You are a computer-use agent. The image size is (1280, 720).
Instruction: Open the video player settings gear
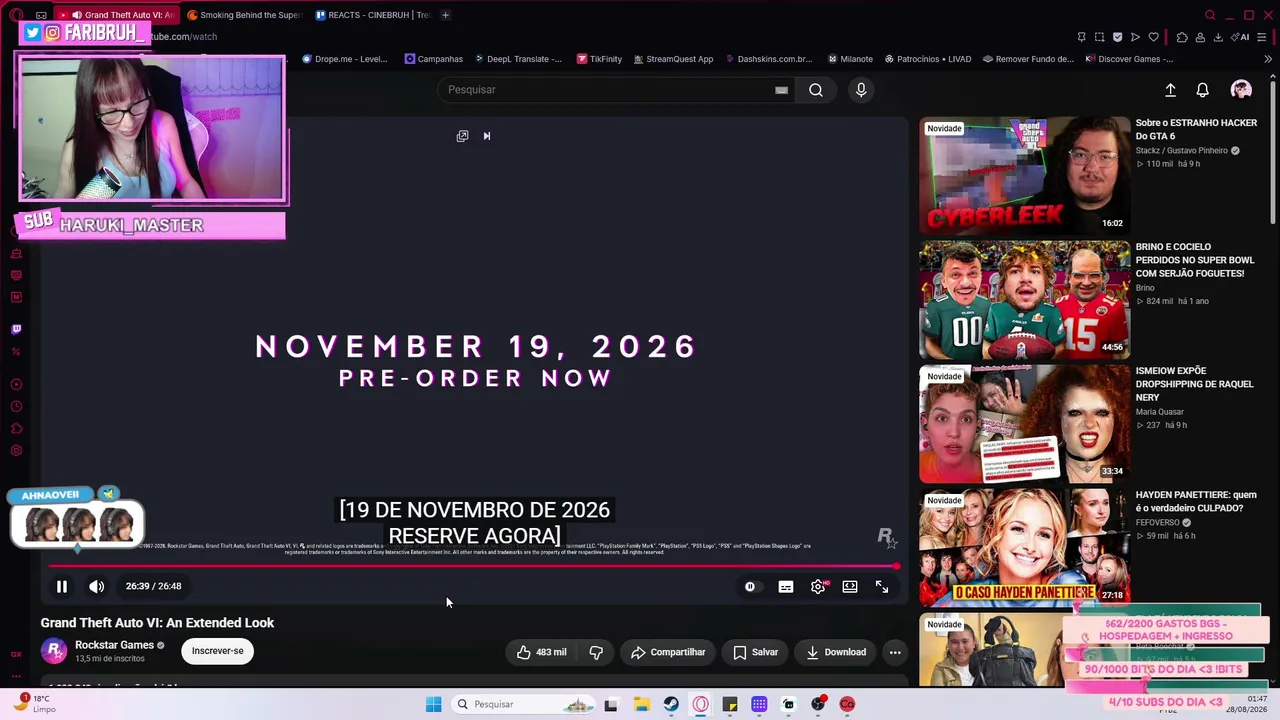coord(818,587)
